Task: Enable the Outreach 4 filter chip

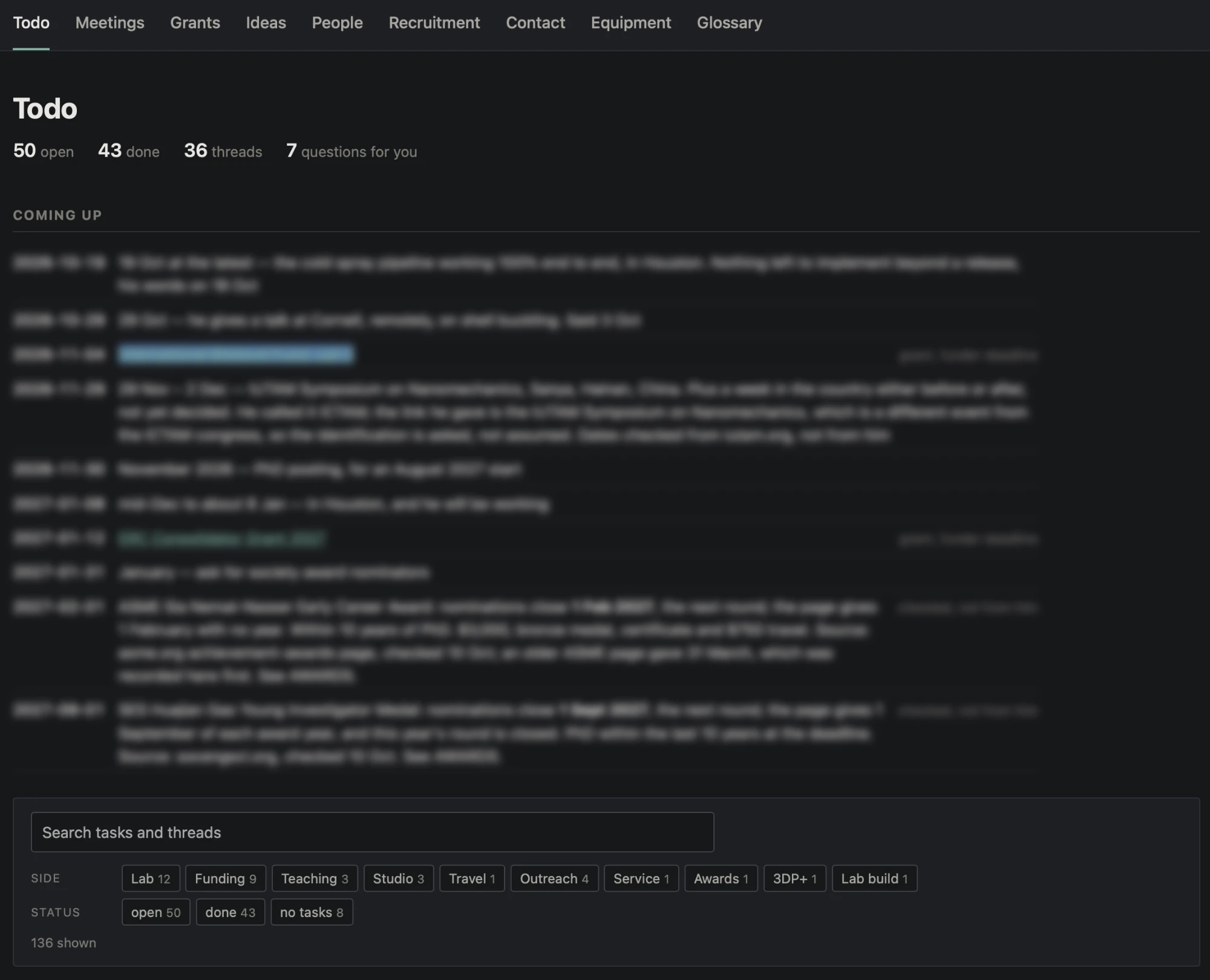Action: point(554,878)
